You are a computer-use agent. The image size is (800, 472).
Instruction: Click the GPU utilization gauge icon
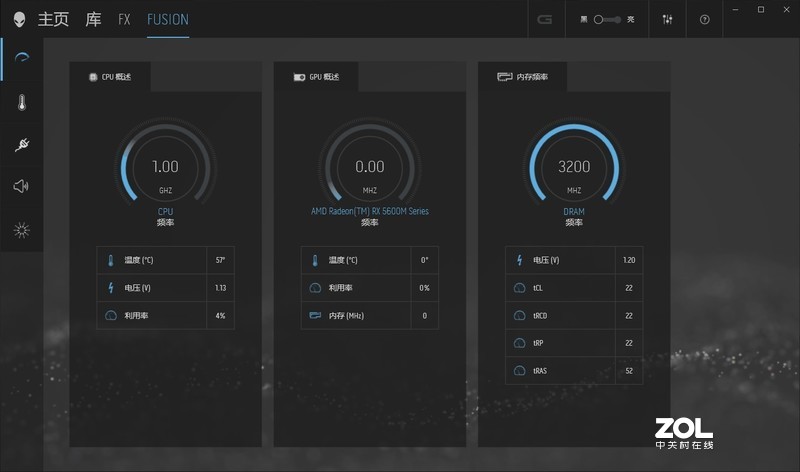point(315,288)
